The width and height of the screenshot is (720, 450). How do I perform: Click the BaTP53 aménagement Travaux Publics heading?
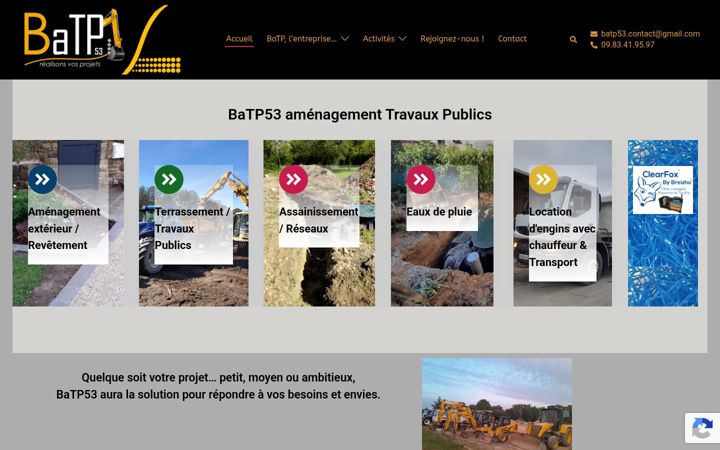pyautogui.click(x=360, y=114)
